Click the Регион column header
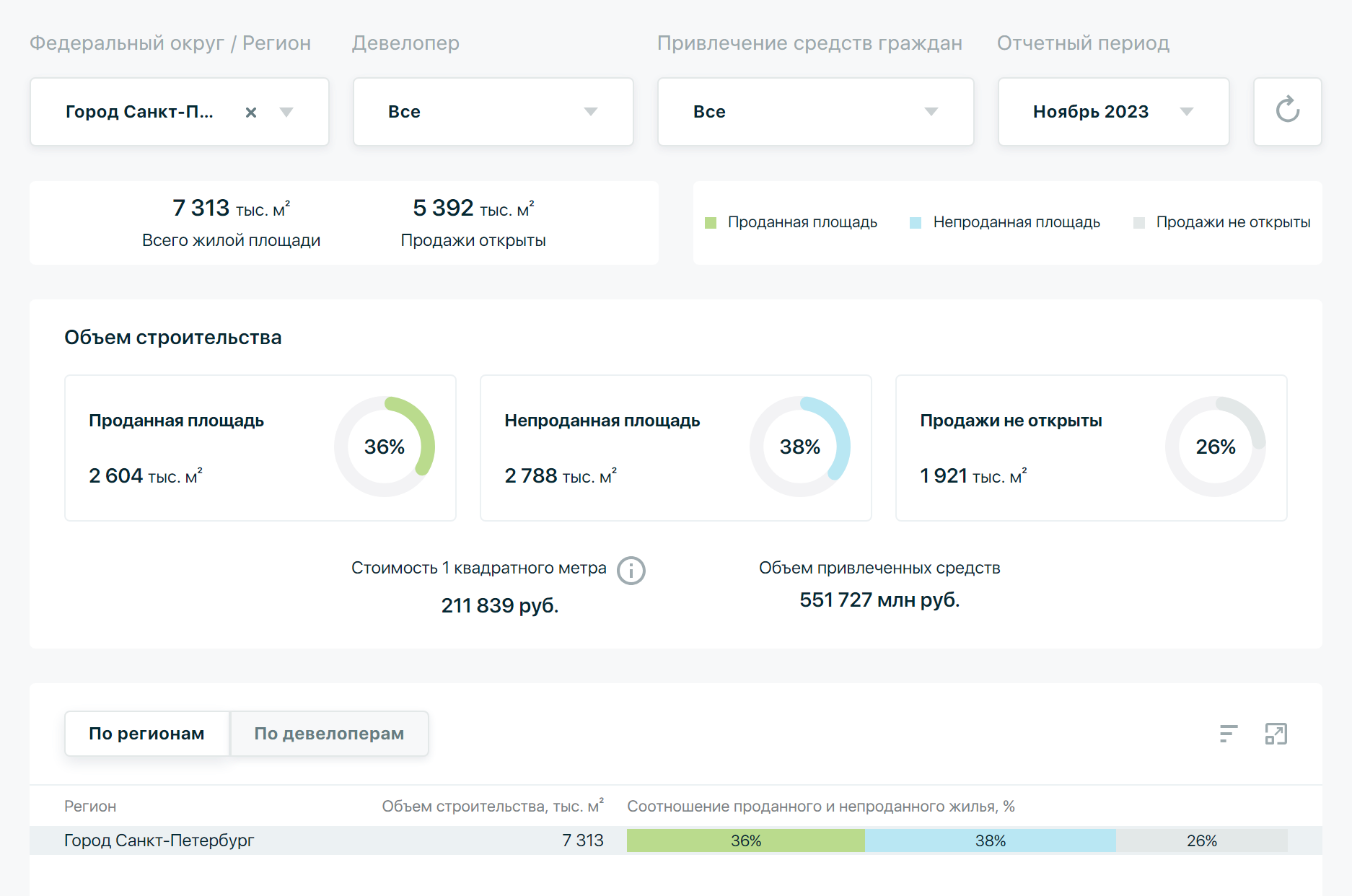Image resolution: width=1352 pixels, height=896 pixels. tap(90, 807)
